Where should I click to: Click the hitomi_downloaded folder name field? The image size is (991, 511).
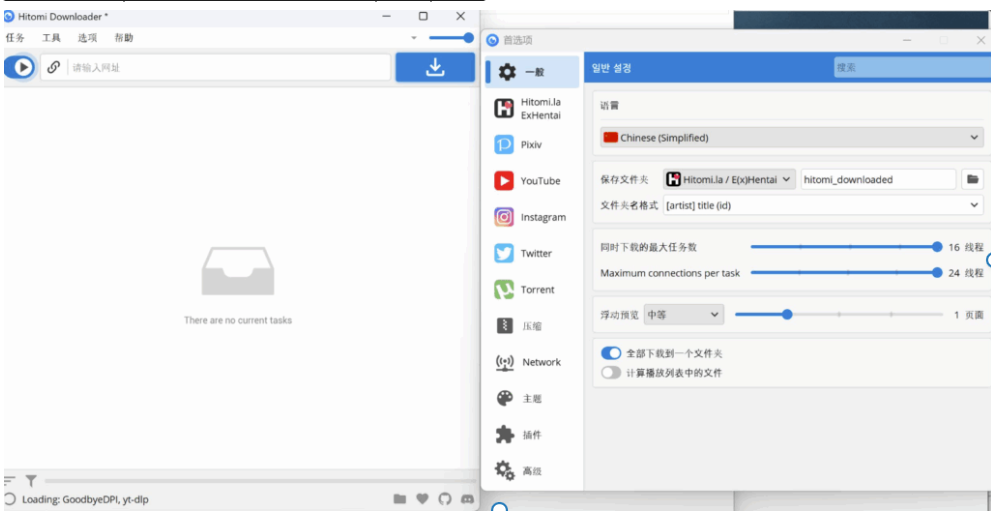pos(879,179)
